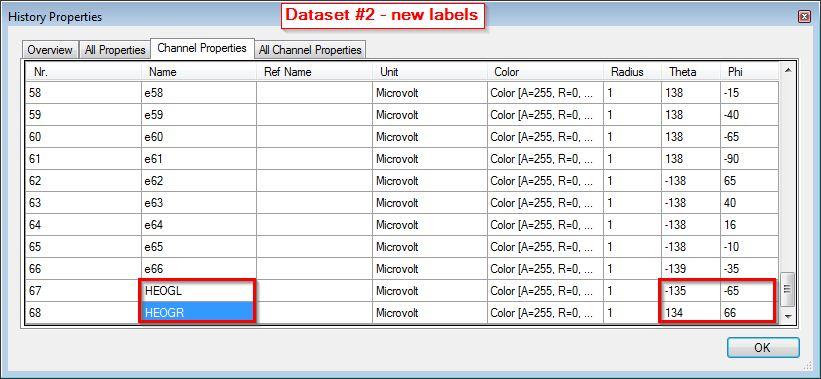Click the Radius cell in row e66
The width and height of the screenshot is (821, 379).
[x=633, y=269]
